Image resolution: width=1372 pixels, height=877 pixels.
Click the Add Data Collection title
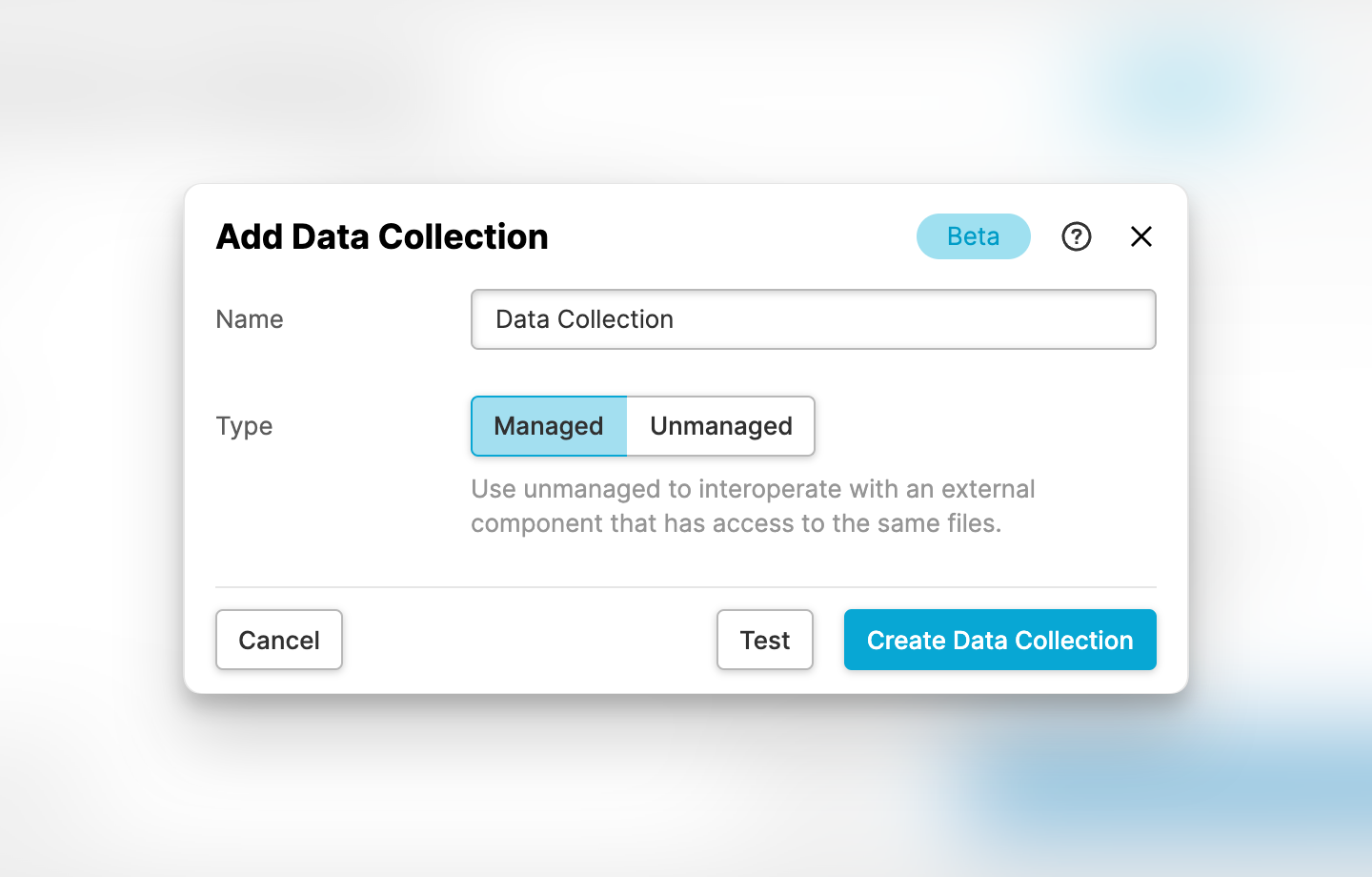382,236
